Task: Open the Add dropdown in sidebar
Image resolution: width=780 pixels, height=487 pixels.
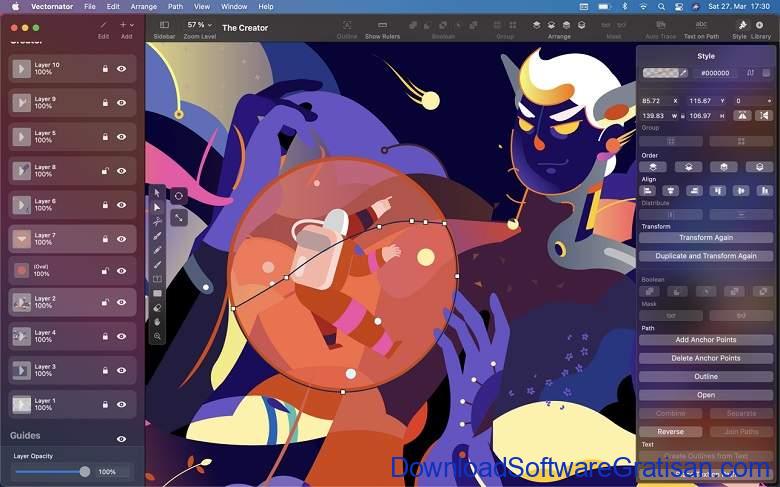Action: tap(127, 25)
